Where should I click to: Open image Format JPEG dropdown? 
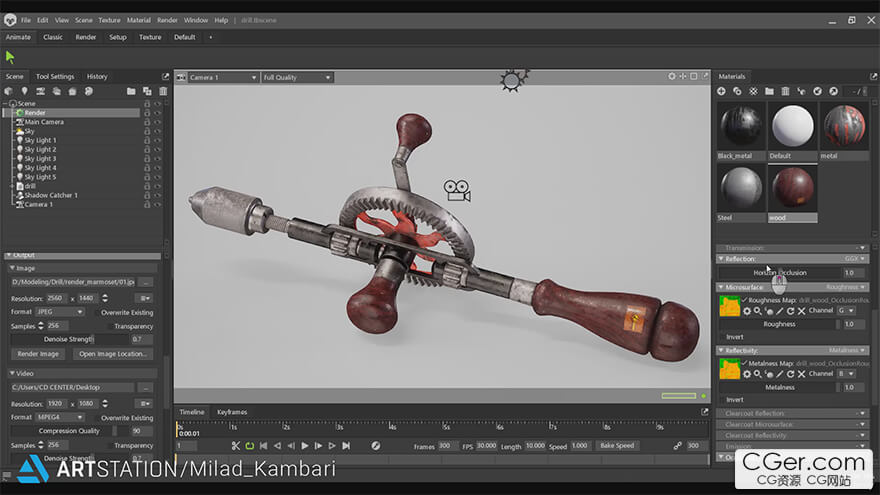click(59, 312)
